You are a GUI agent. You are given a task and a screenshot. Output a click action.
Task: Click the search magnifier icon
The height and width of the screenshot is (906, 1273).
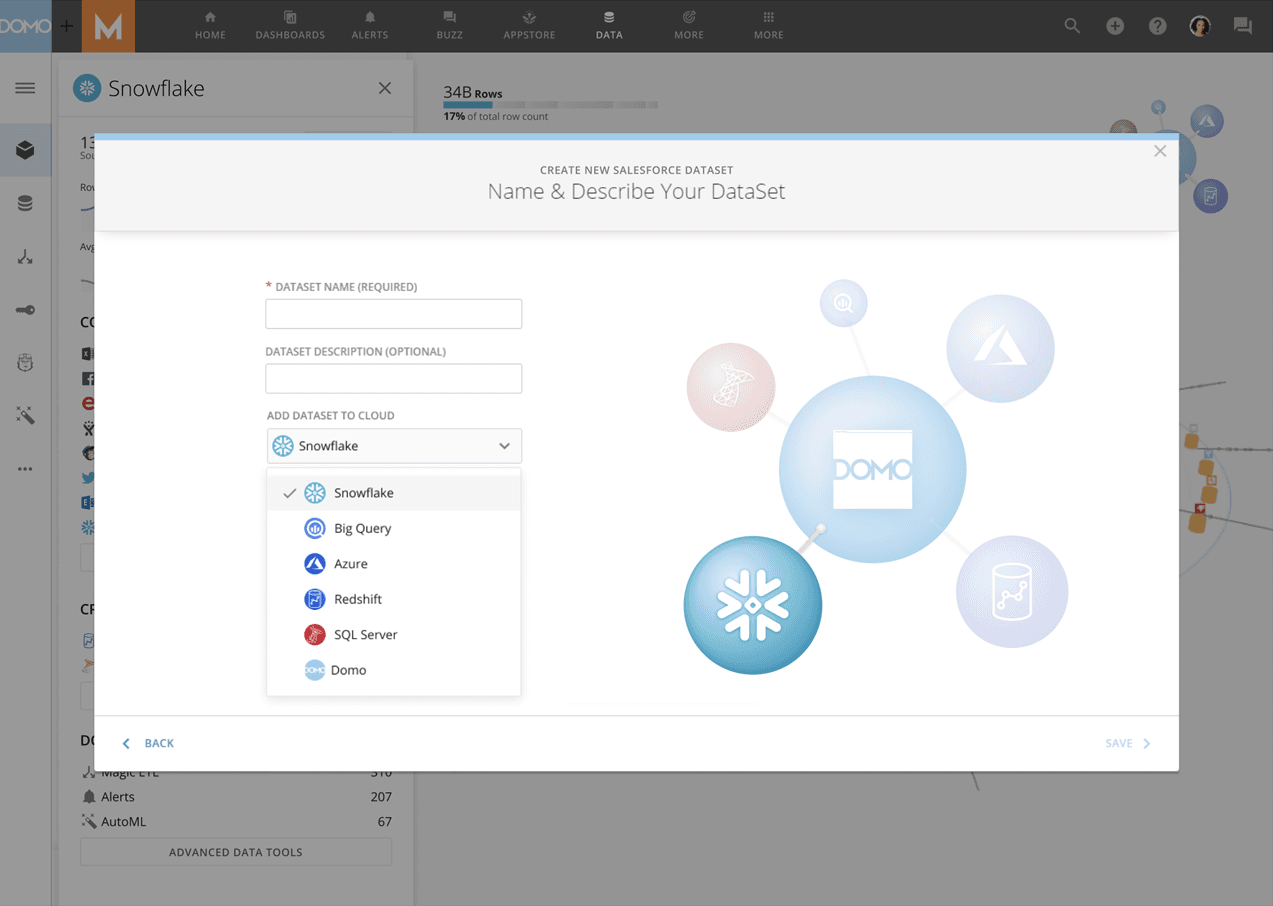[1072, 26]
